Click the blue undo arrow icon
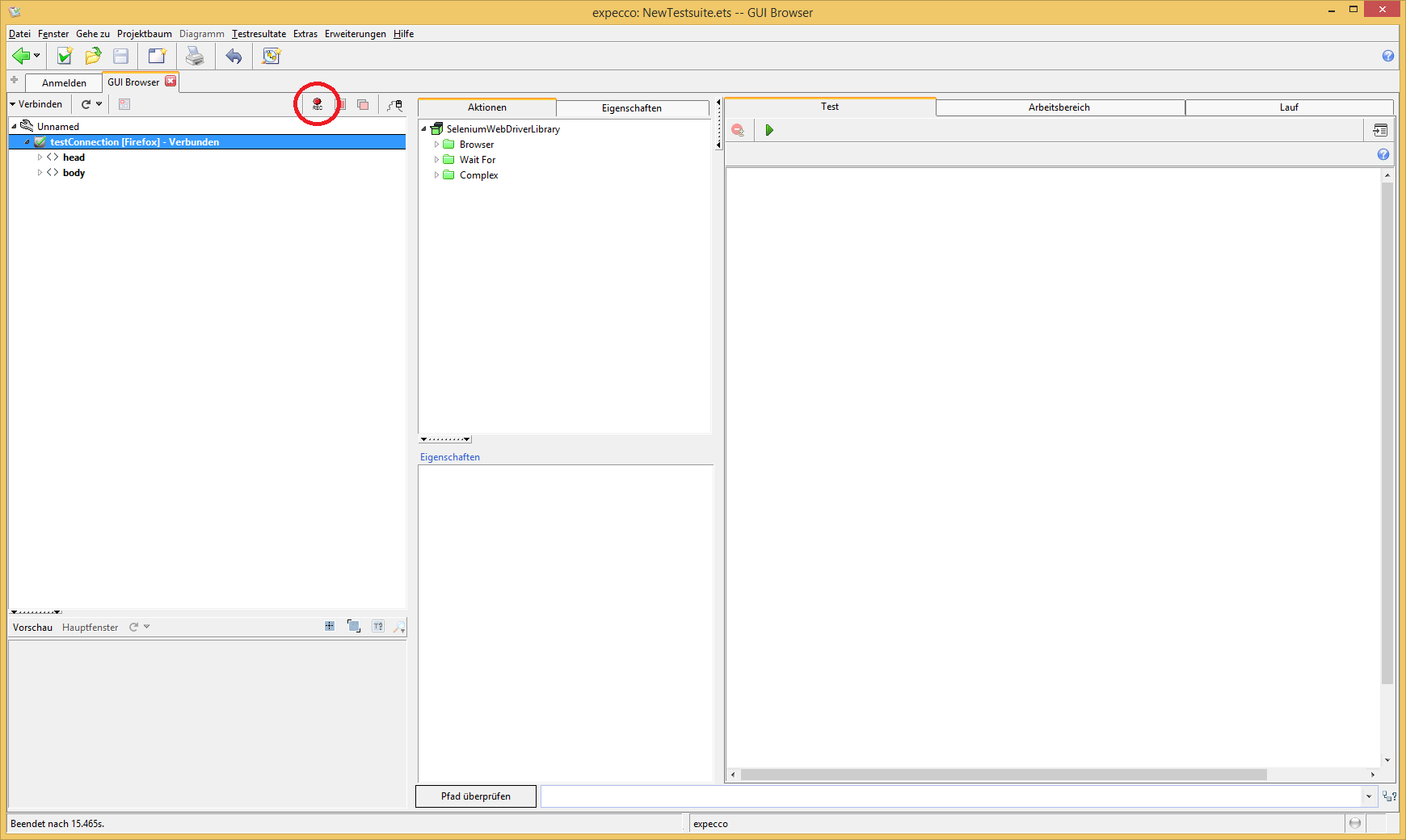This screenshot has height=840, width=1406. click(x=234, y=56)
